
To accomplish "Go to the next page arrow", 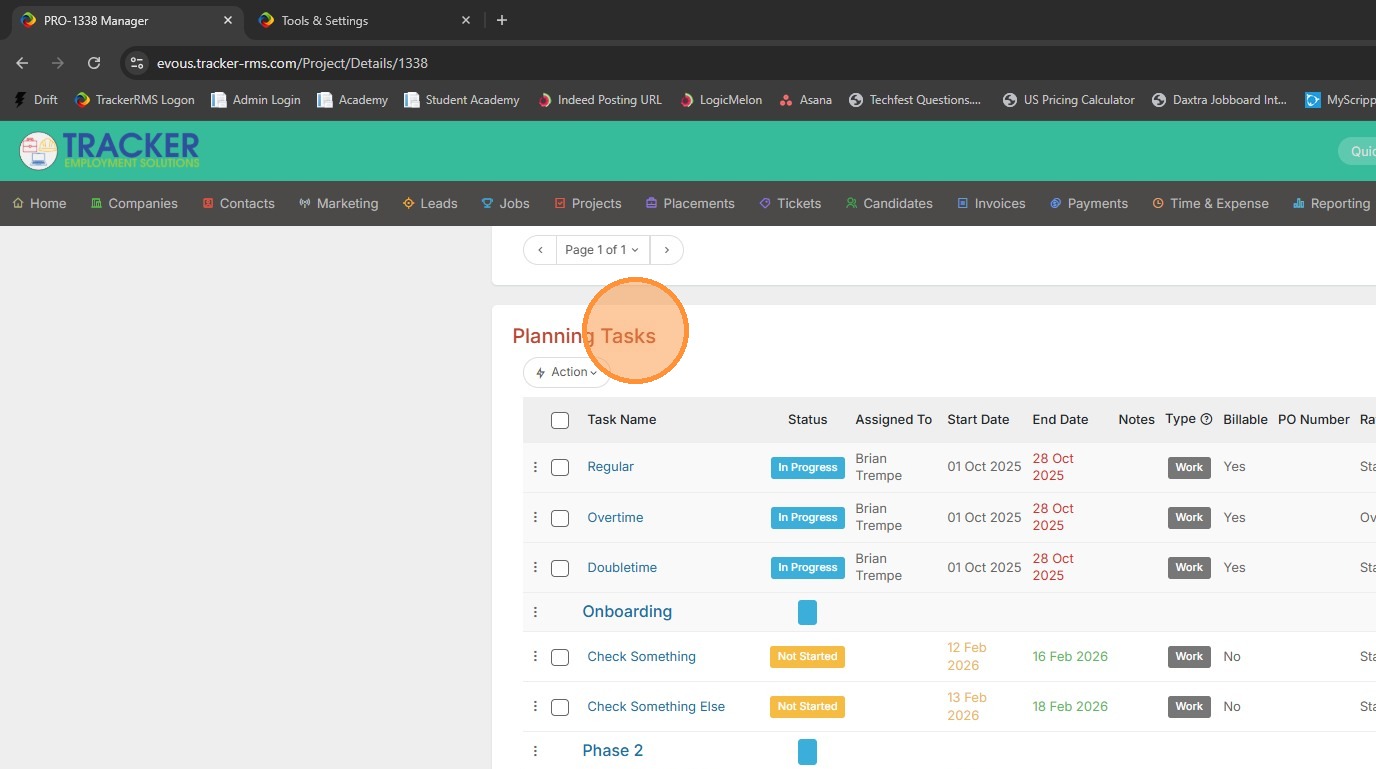I will [667, 250].
